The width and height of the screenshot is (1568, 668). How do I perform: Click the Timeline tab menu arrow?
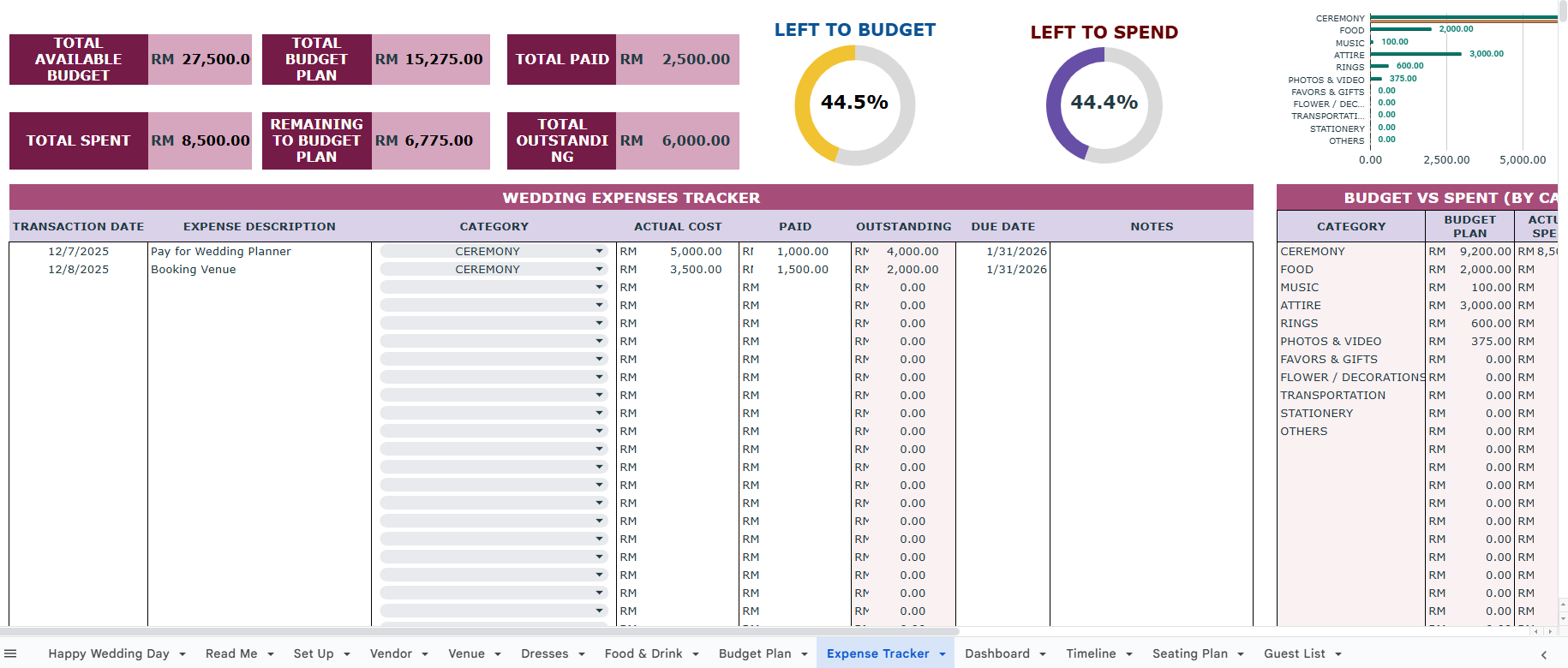pyautogui.click(x=1129, y=654)
